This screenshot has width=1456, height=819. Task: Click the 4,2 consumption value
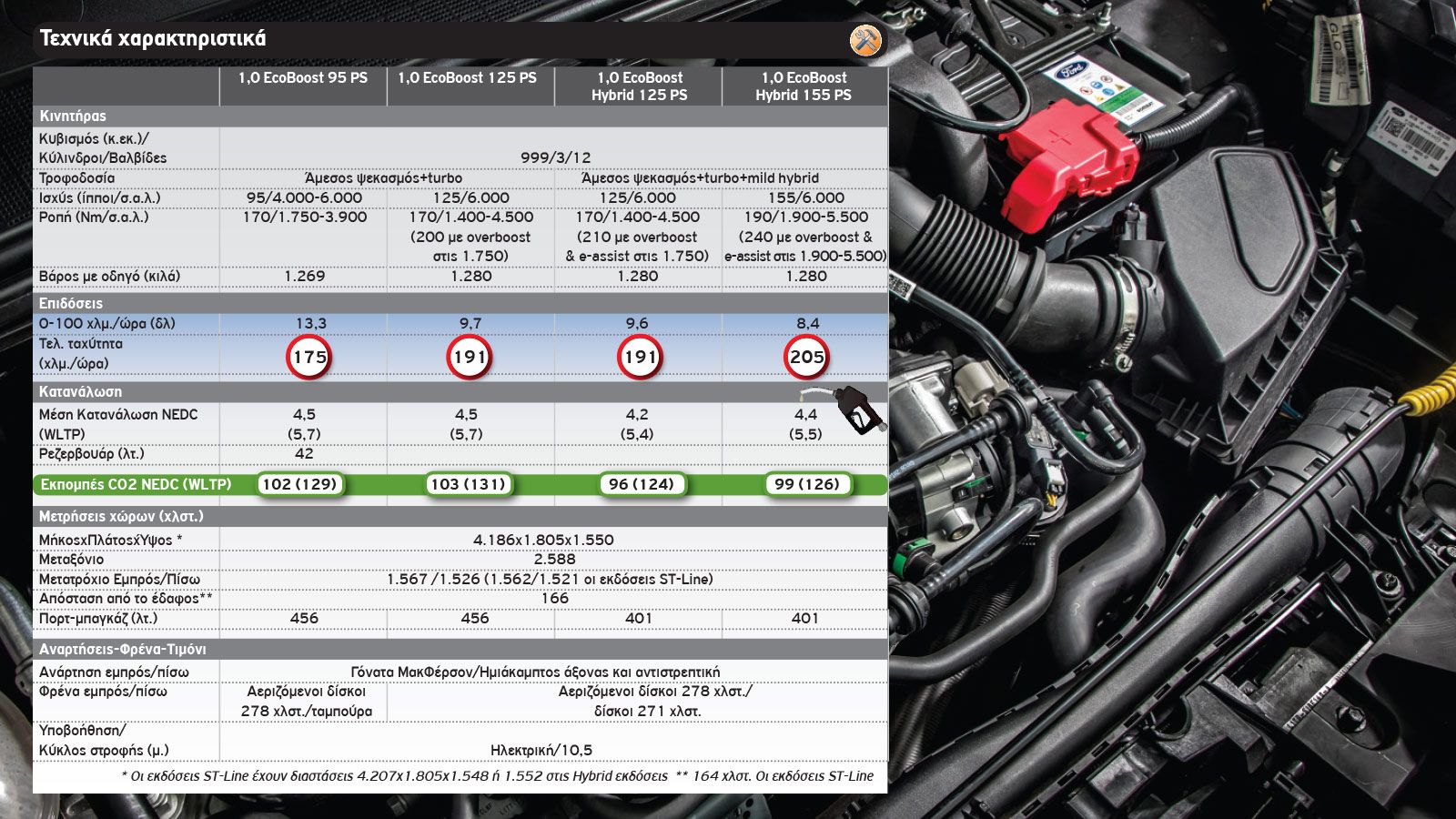[637, 414]
